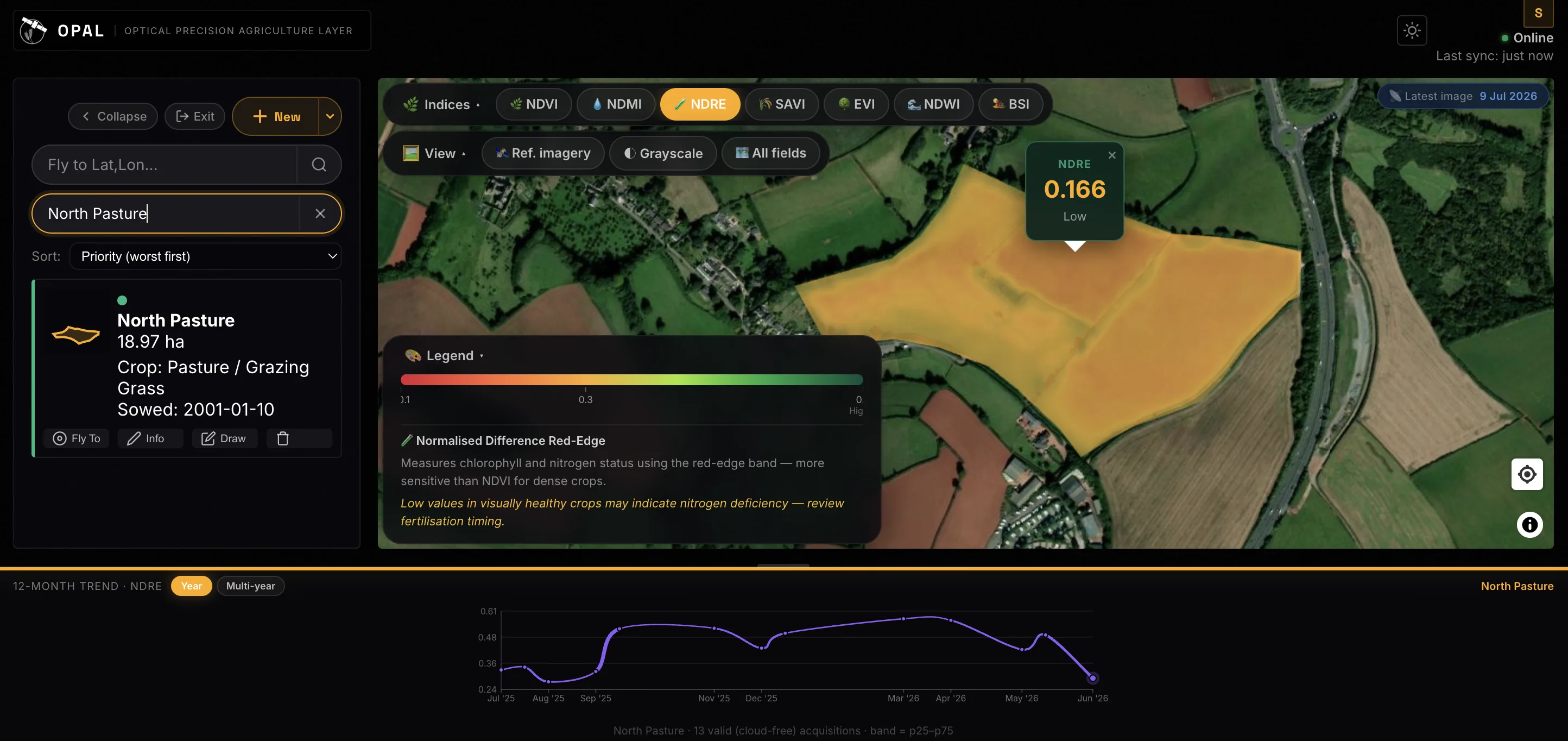Collapse the Indices toolbar group
Image resolution: width=1568 pixels, height=741 pixels.
441,105
